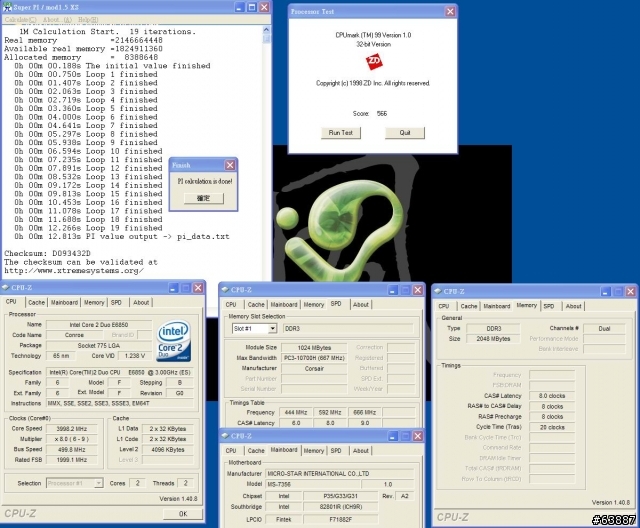Confirm the PI calculation done dialog
This screenshot has height=528, width=640.
(204, 198)
